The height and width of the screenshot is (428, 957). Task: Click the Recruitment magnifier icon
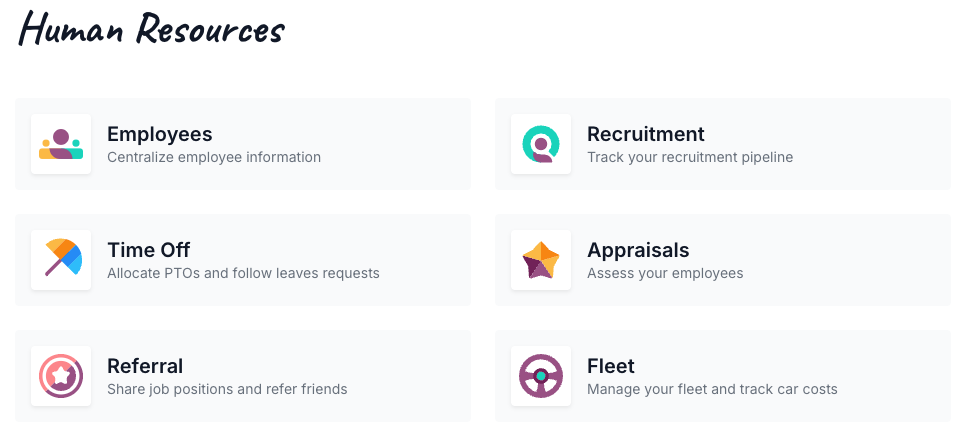(541, 144)
